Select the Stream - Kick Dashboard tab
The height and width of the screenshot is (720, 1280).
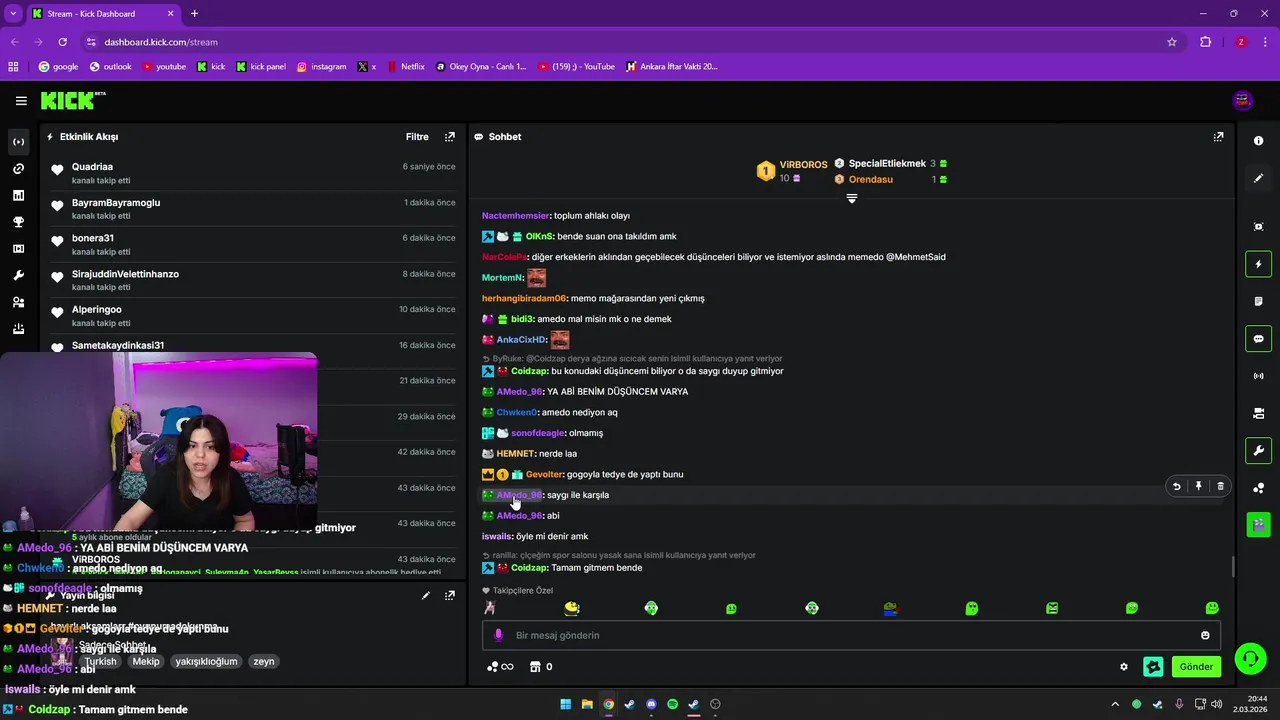103,14
